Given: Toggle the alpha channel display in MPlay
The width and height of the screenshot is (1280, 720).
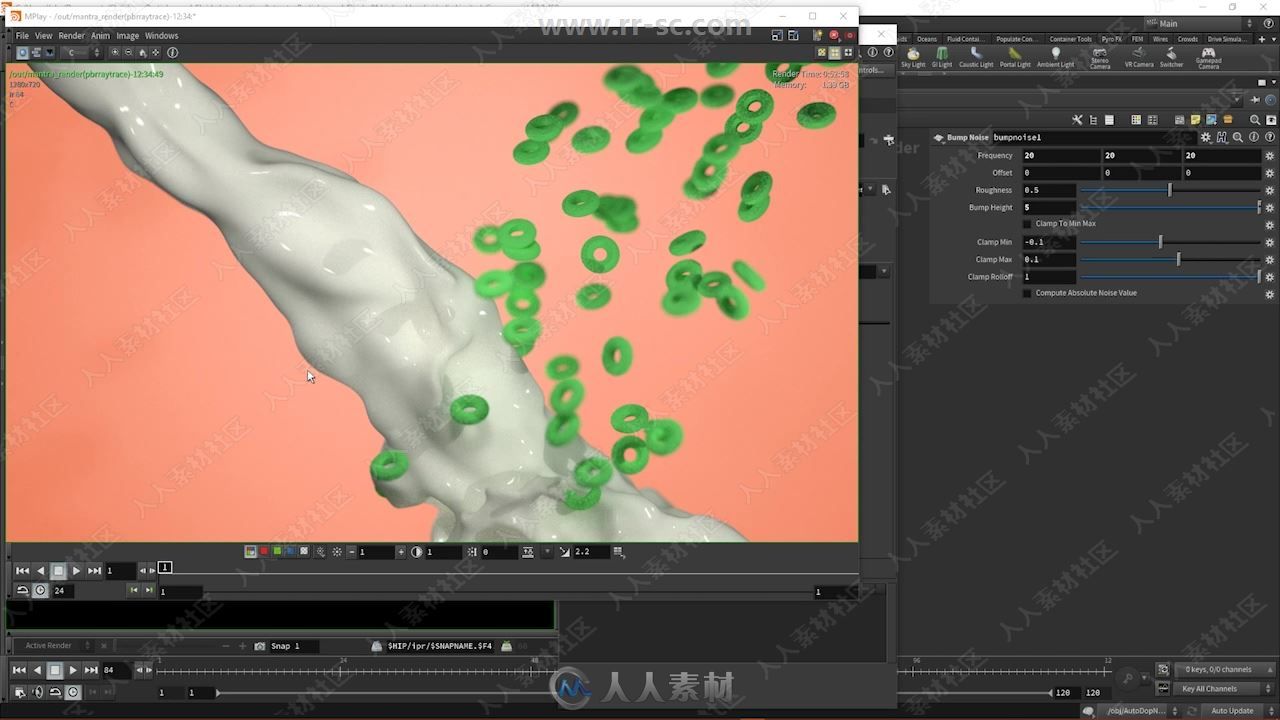Looking at the screenshot, I should pos(304,551).
